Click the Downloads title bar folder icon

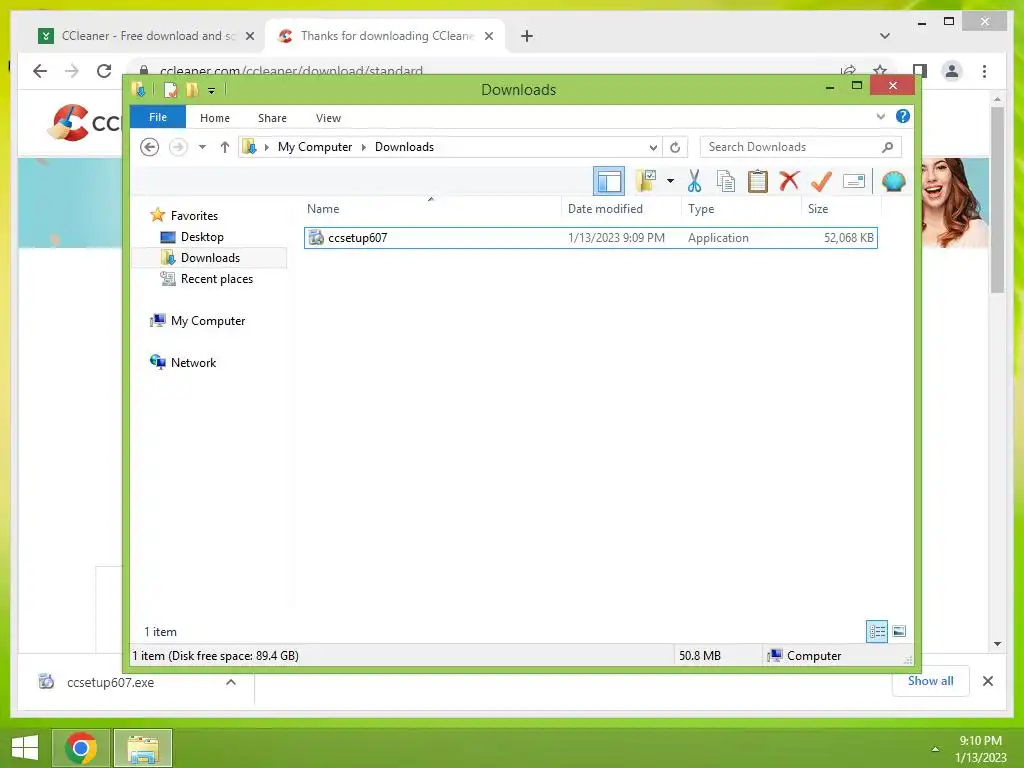(138, 89)
